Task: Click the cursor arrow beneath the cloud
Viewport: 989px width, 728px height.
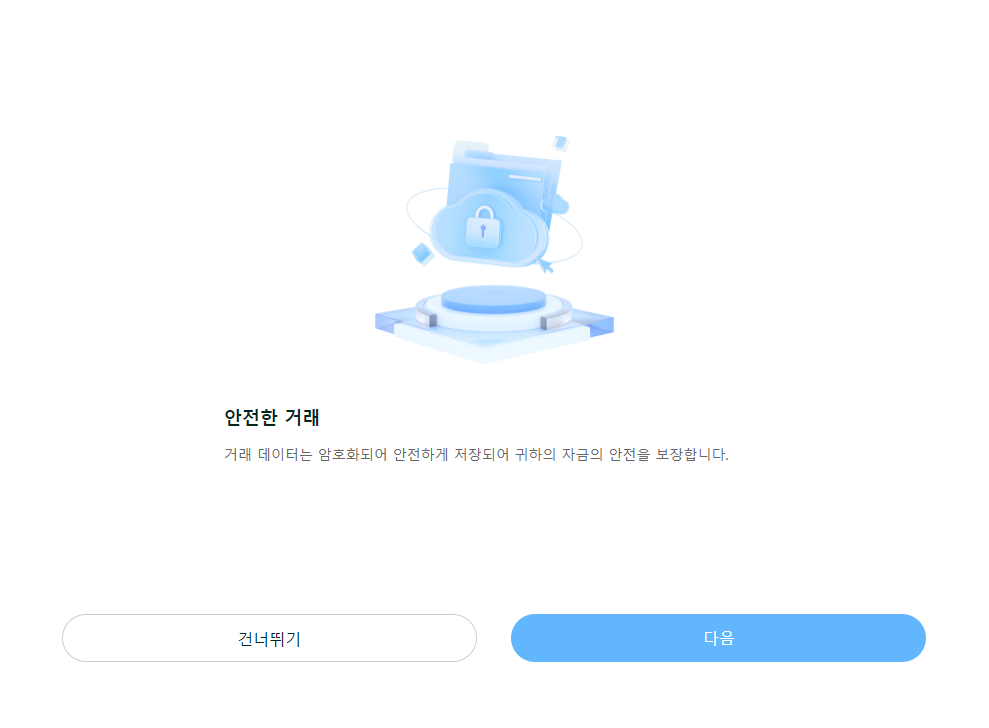Action: 545,264
